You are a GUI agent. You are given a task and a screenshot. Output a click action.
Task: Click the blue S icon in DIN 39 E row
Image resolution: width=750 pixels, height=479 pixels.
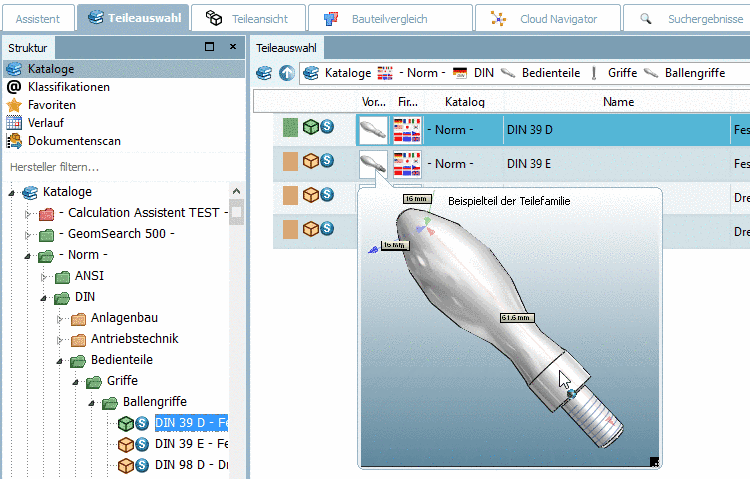[327, 160]
